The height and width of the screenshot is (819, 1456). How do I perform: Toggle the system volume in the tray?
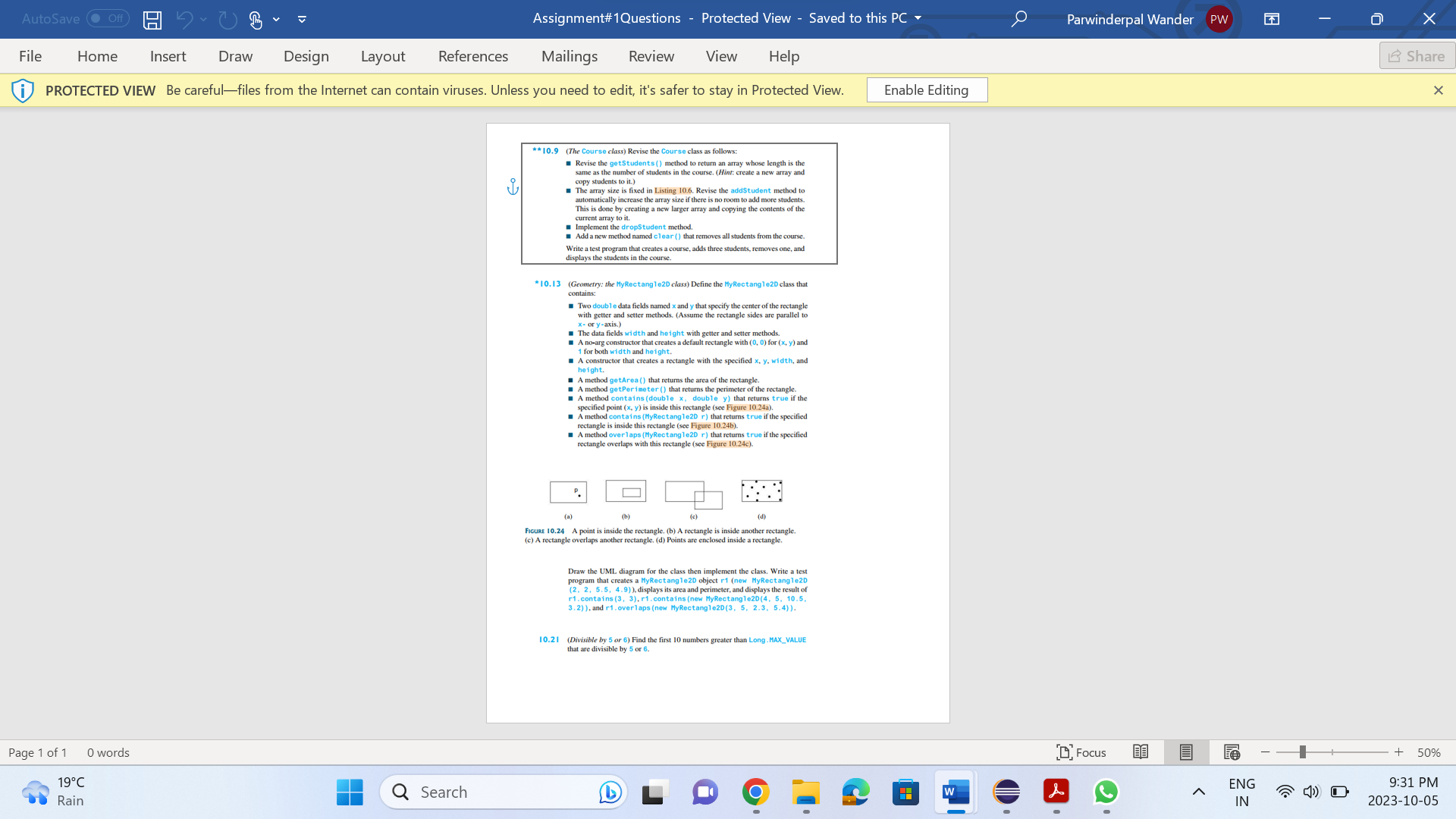[1312, 791]
